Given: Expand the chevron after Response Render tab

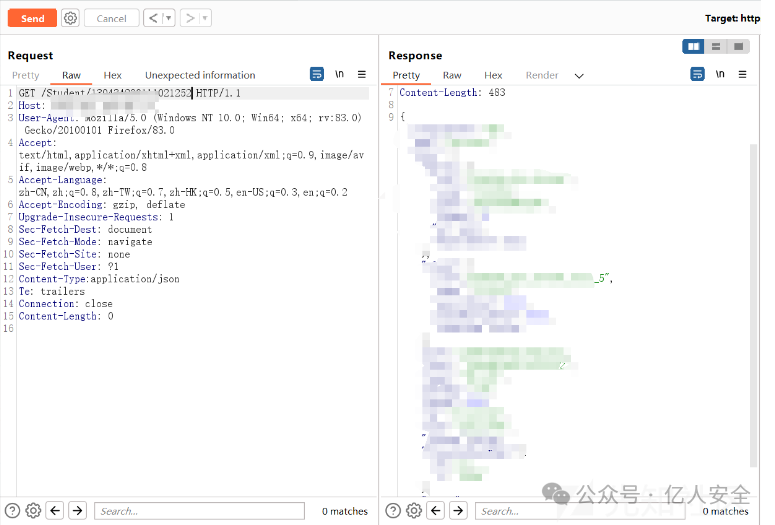Looking at the screenshot, I should click(579, 76).
